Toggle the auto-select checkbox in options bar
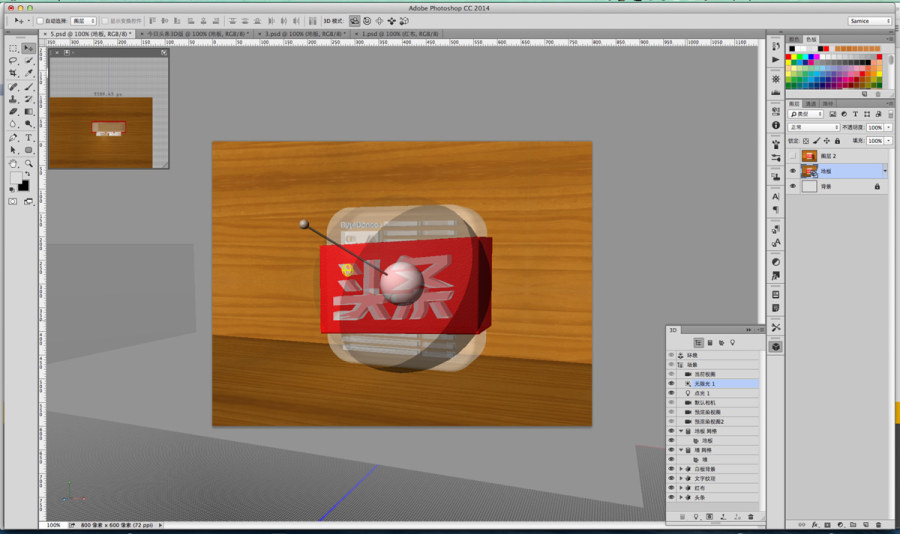The width and height of the screenshot is (900, 534). (40, 21)
